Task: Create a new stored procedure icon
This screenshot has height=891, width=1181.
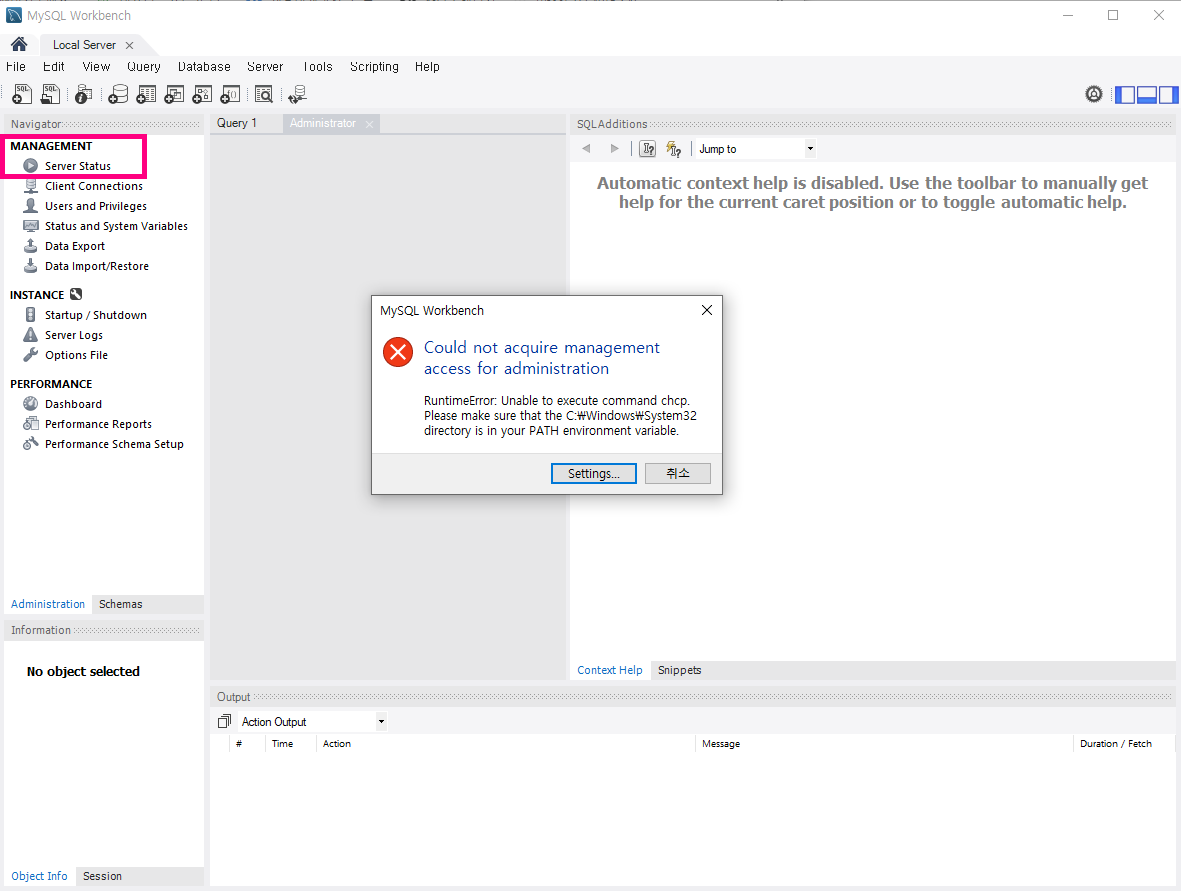Action: 202,94
